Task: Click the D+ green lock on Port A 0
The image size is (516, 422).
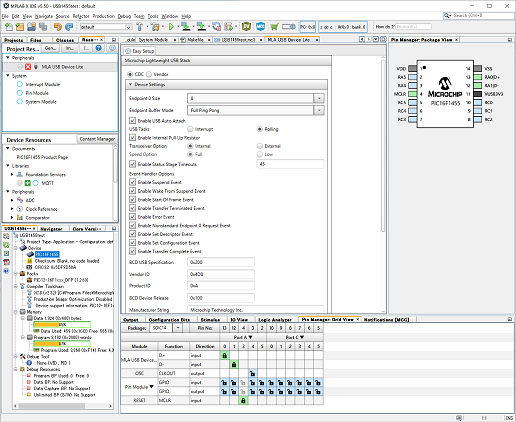Action: 224,355
